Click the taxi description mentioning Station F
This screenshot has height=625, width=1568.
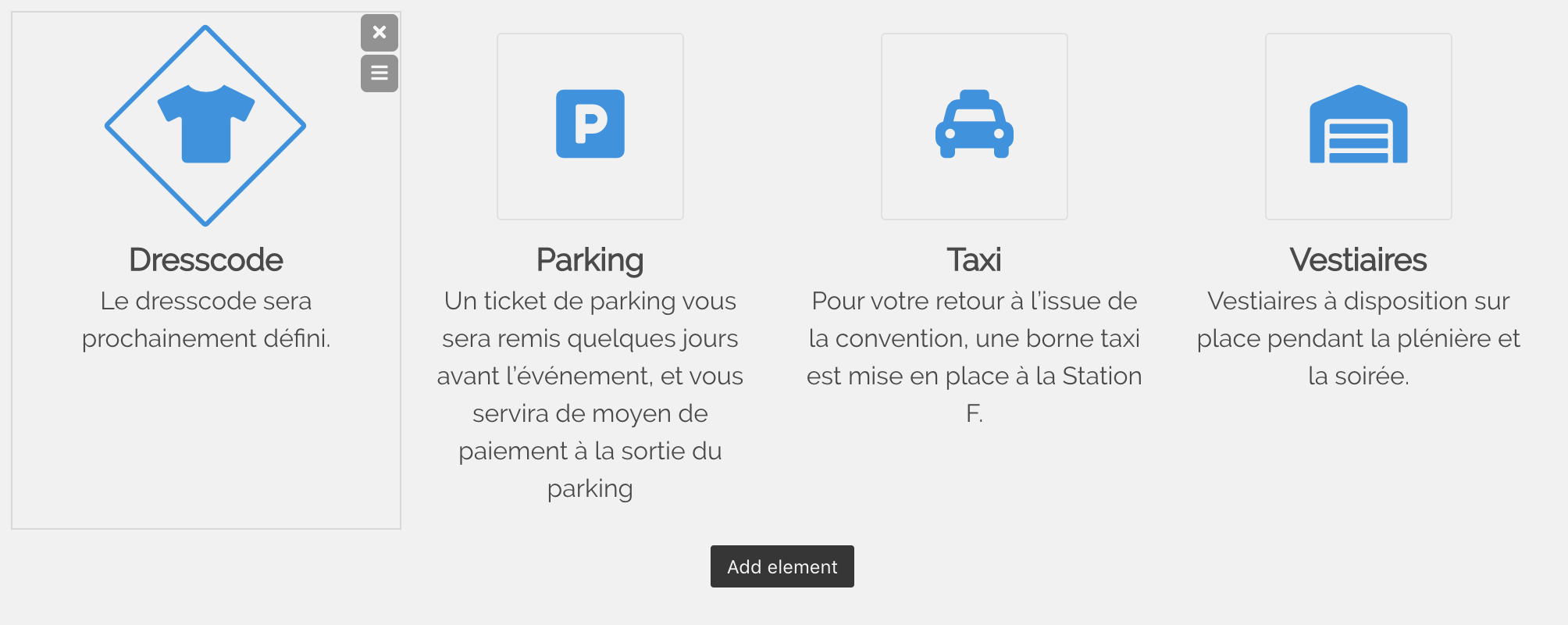(x=974, y=357)
